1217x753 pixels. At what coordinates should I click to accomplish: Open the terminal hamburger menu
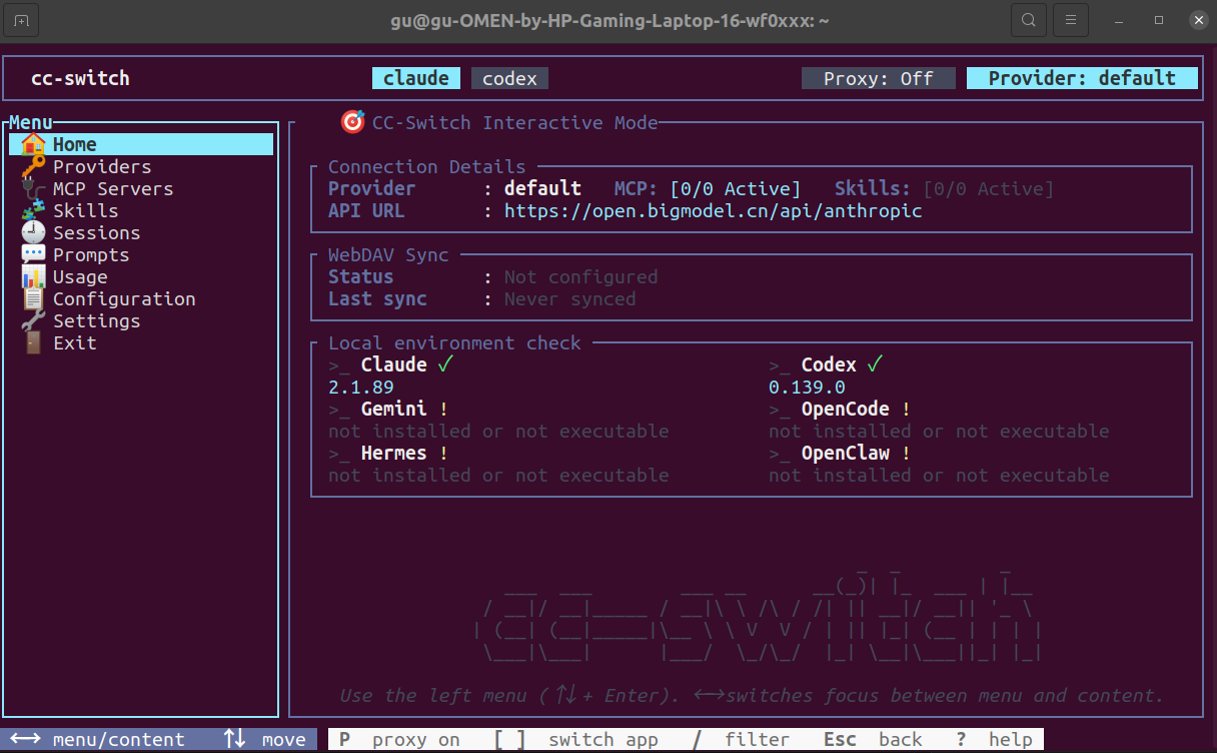click(1071, 20)
